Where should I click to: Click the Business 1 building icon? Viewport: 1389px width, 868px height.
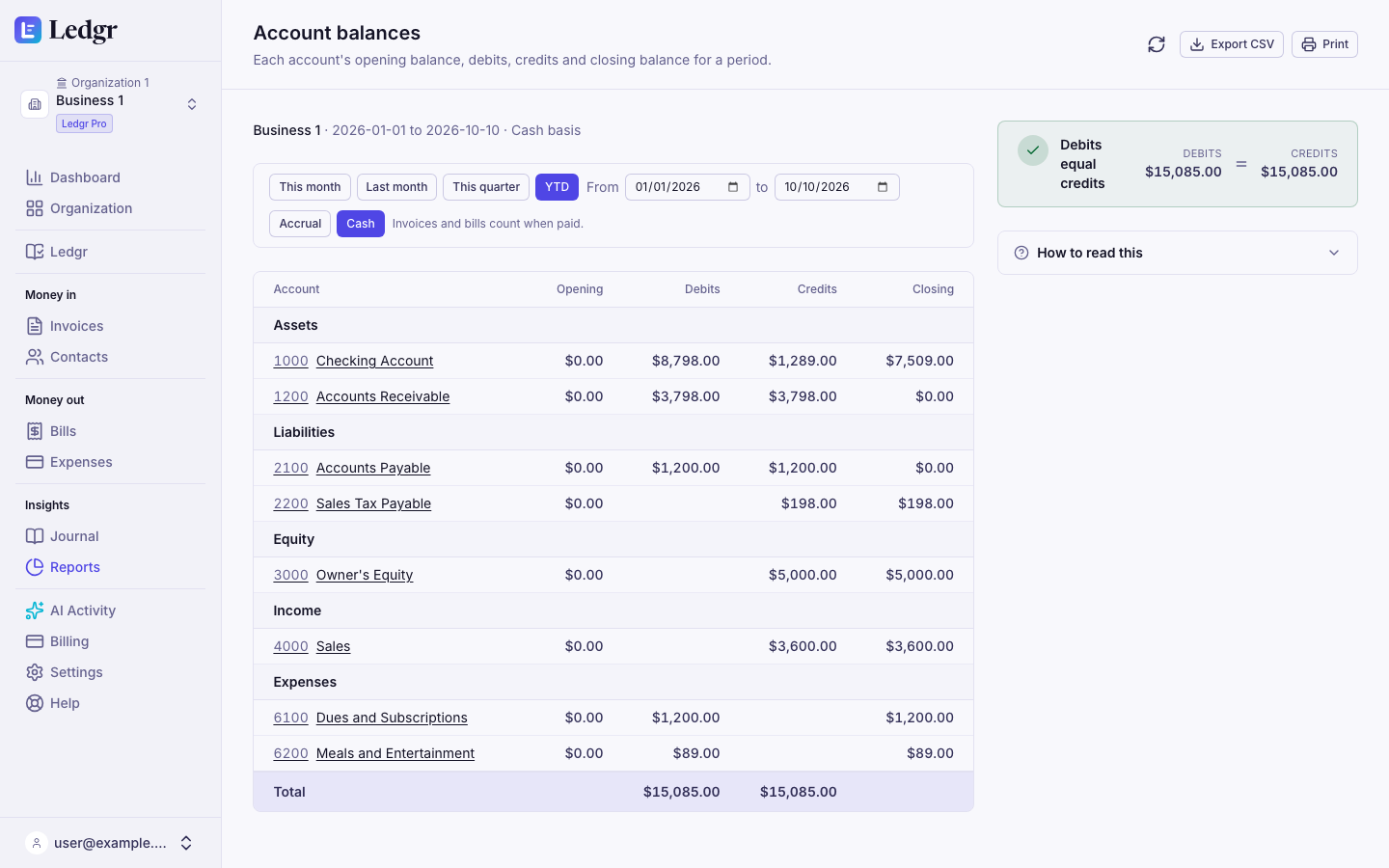click(35, 104)
